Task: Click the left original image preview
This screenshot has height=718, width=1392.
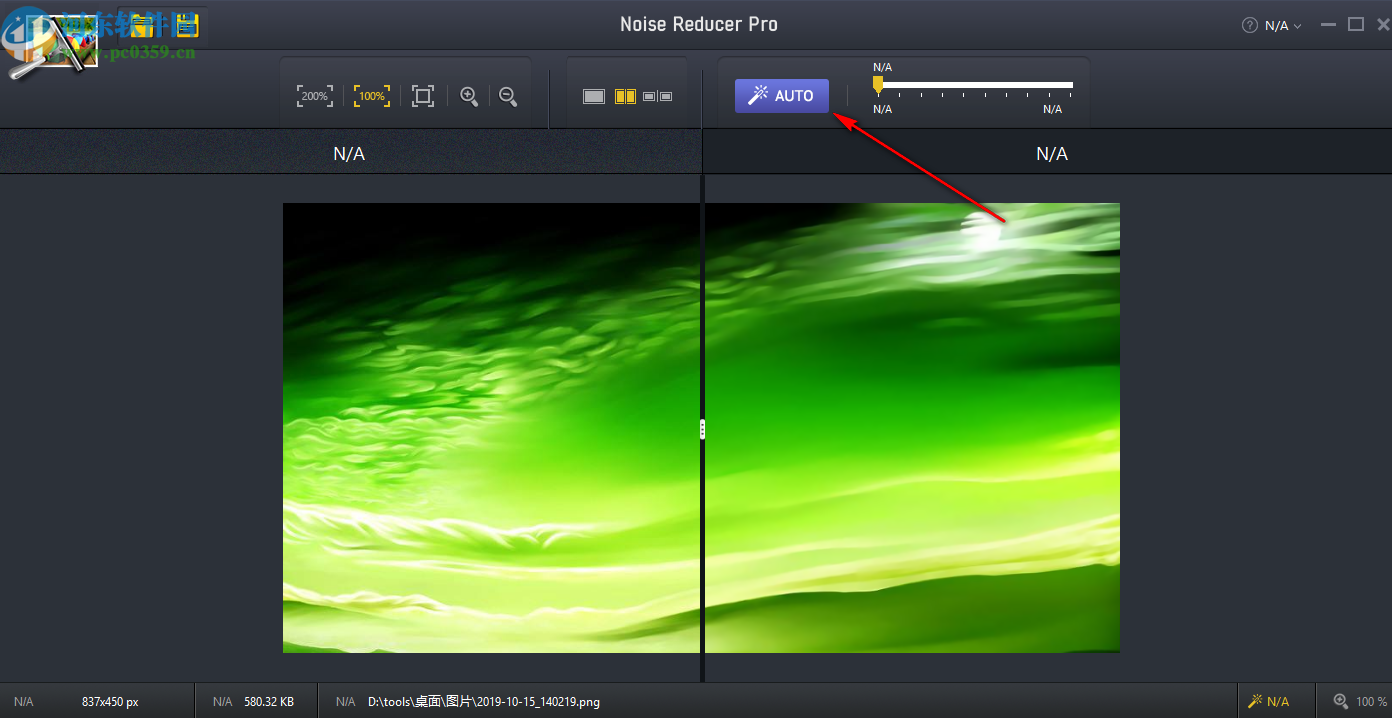Action: (491, 428)
